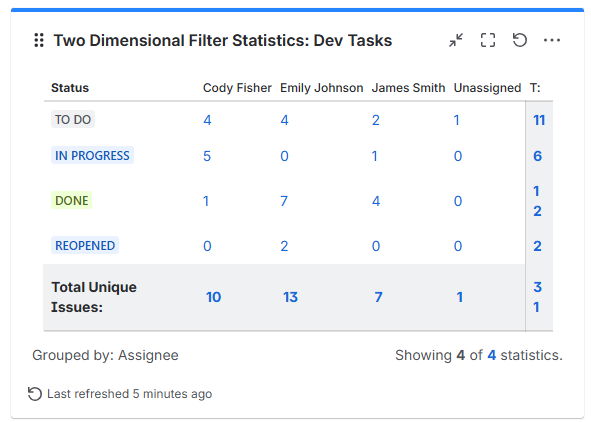591x422 pixels.
Task: Open James Smith's To Do count 2
Action: tap(376, 120)
